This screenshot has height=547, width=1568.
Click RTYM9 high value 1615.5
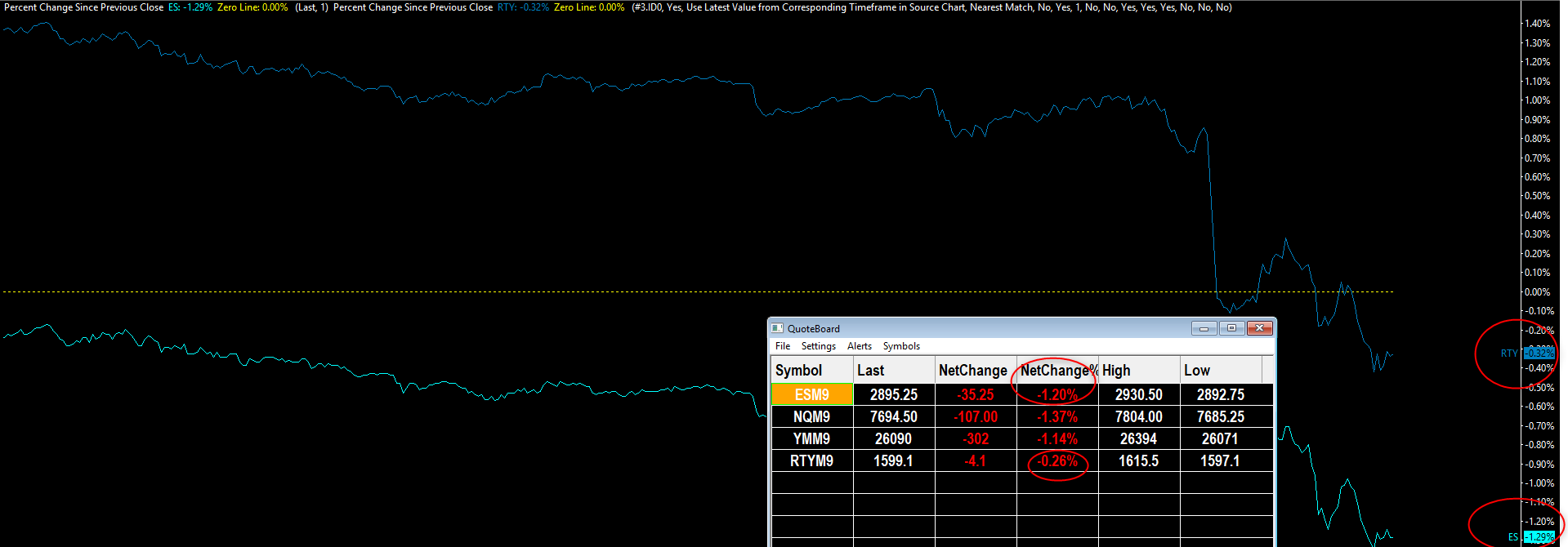click(1139, 460)
